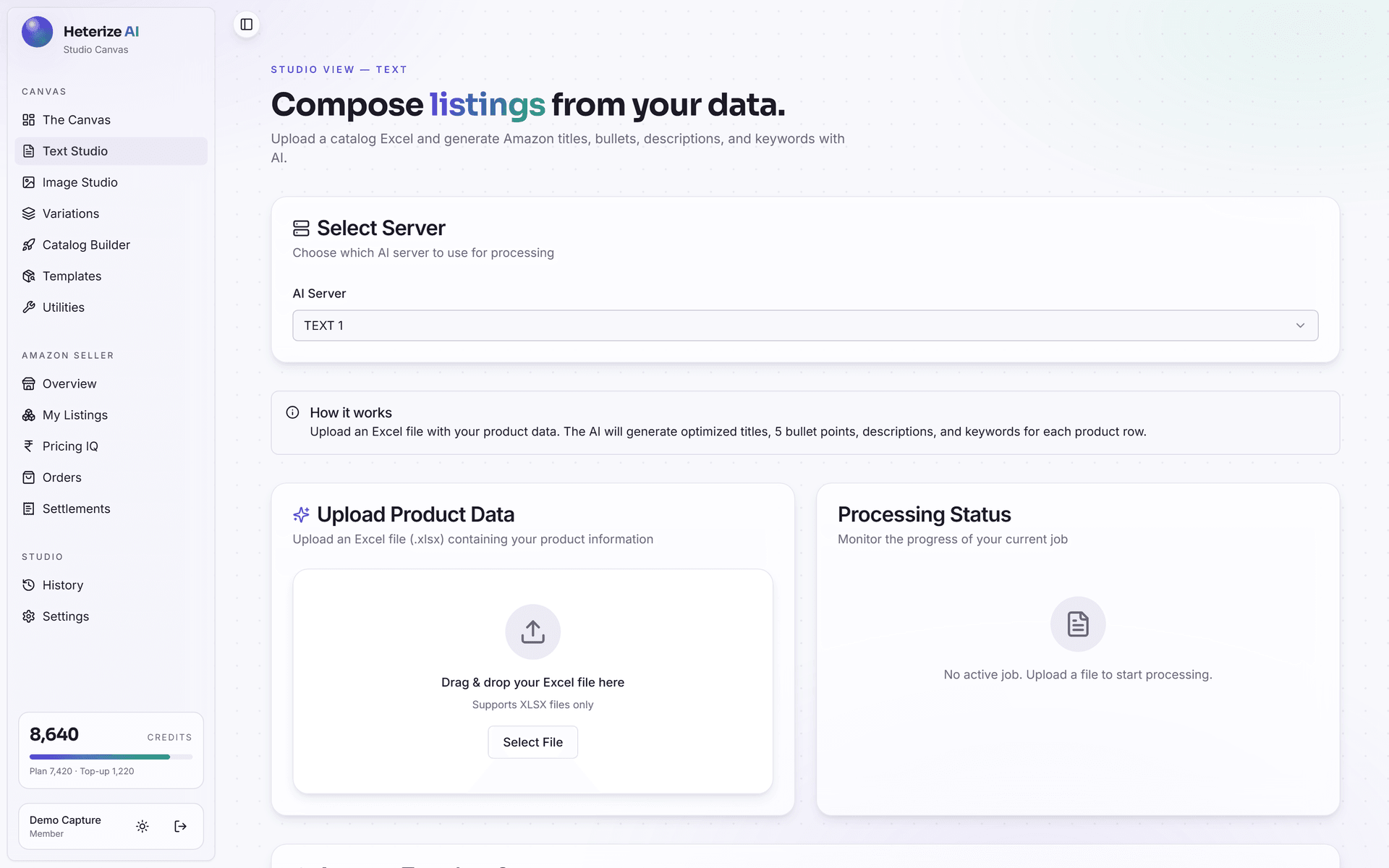Click the 'STUDIO VIEW — TEXT' breadcrumb label

pos(339,69)
